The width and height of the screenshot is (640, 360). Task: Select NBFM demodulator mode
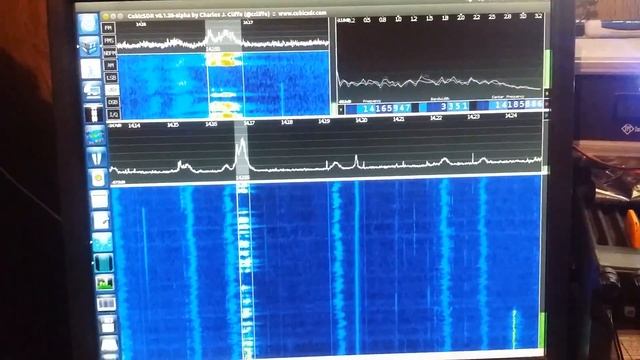click(x=109, y=53)
